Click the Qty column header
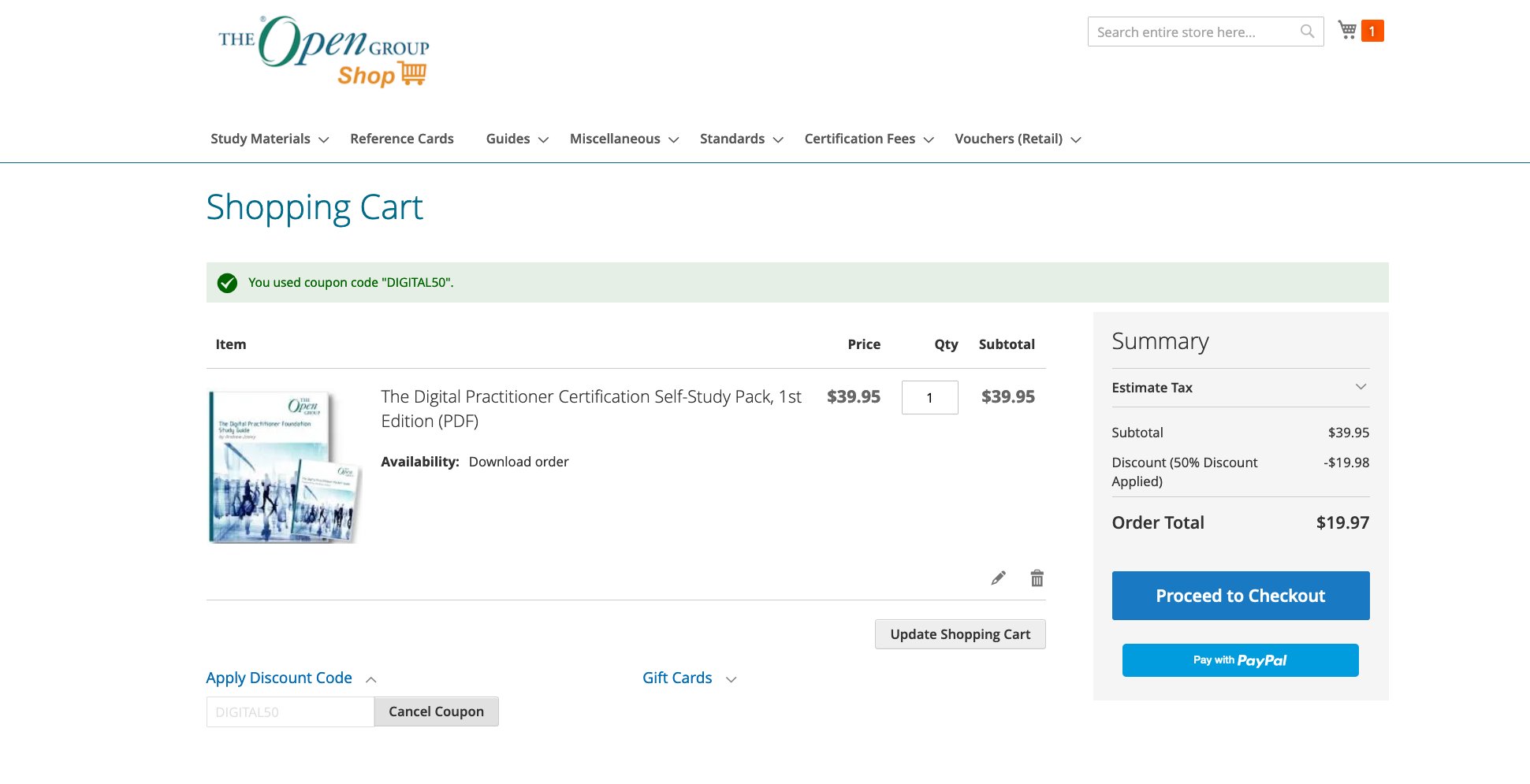This screenshot has width=1530, height=784. (x=946, y=344)
